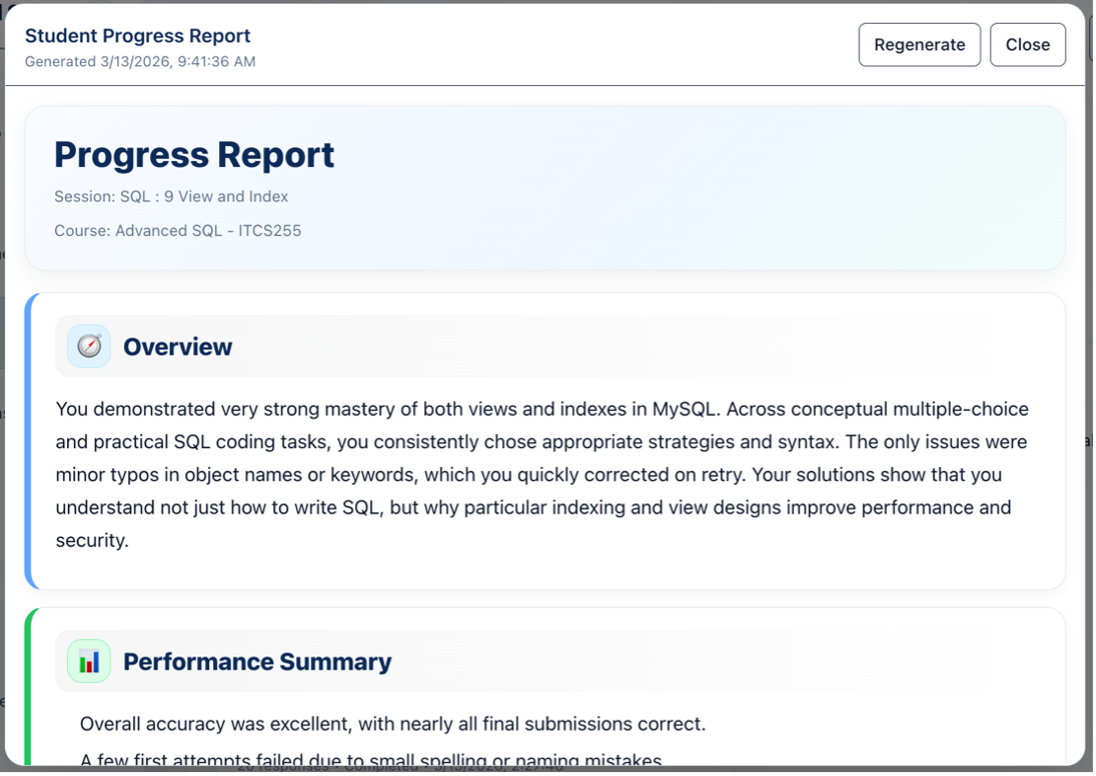Screen dimensions: 1096x776
Task: Click the Regenerate button
Action: click(x=919, y=45)
